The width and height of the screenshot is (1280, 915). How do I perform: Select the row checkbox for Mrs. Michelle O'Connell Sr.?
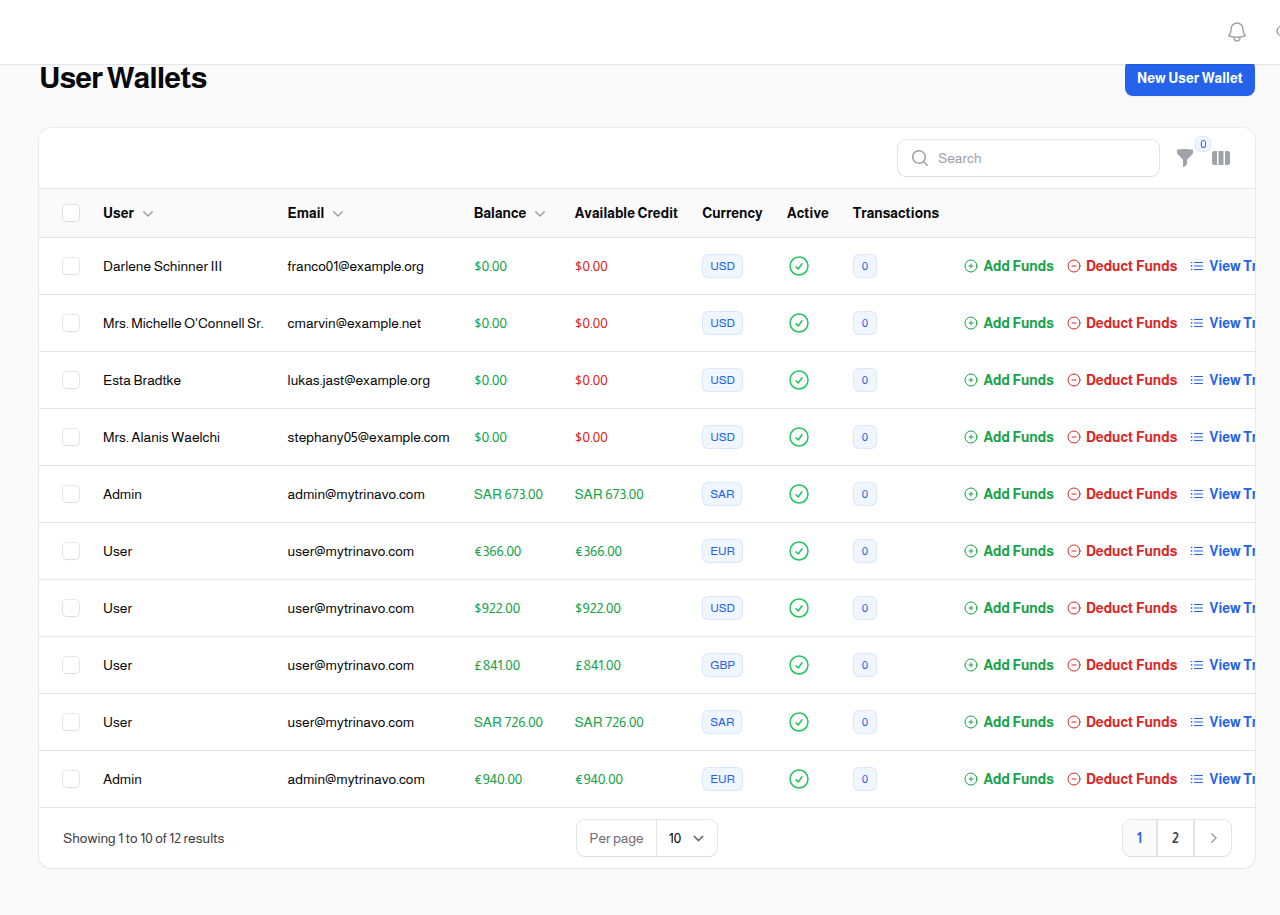point(71,322)
